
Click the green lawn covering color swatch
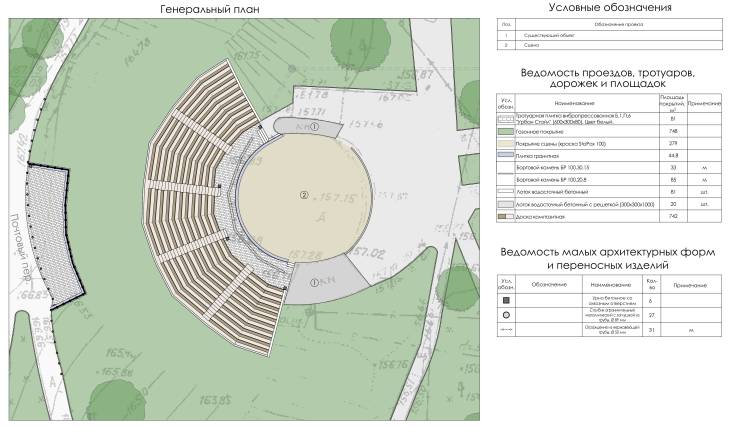(508, 131)
